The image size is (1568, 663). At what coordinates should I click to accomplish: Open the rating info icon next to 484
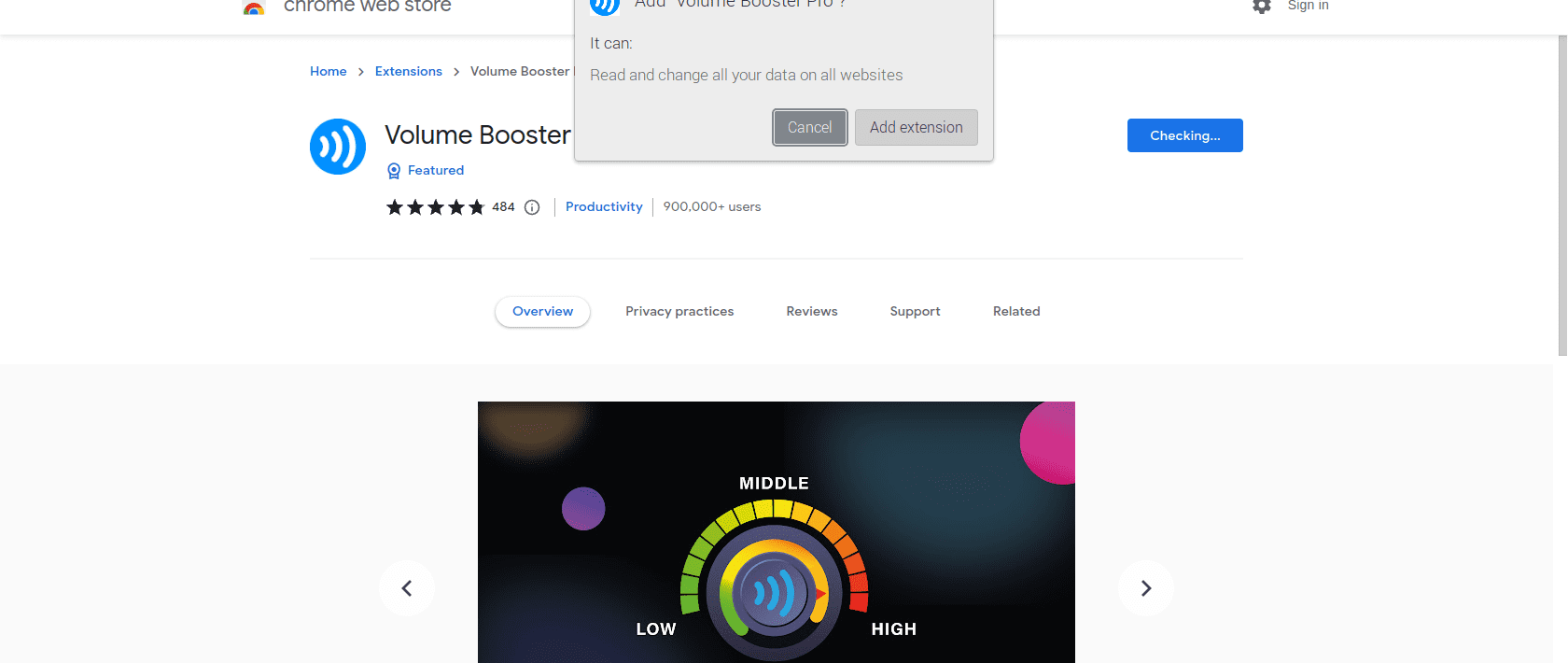click(532, 207)
